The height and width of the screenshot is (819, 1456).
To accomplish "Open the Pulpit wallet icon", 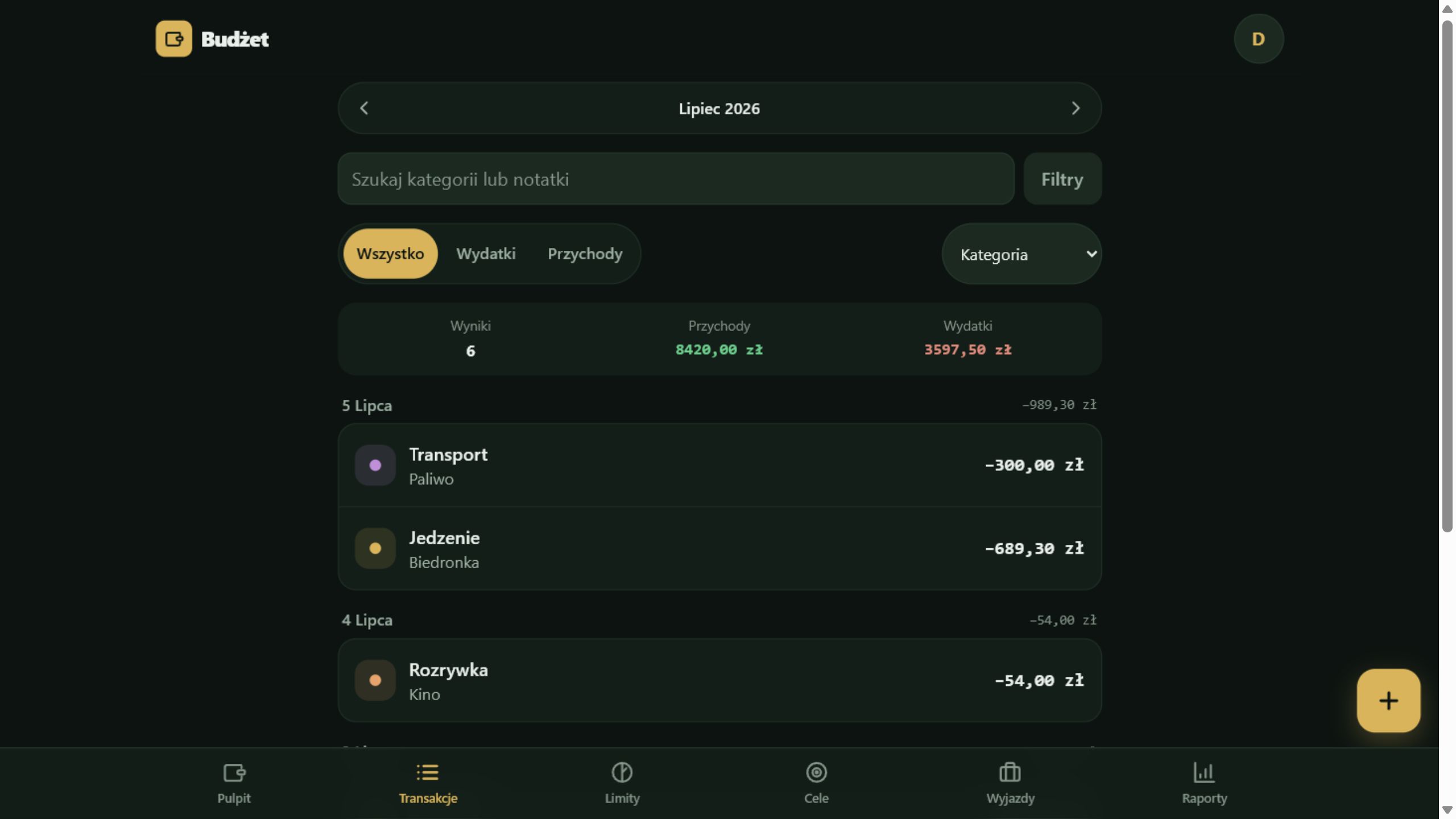I will (234, 772).
